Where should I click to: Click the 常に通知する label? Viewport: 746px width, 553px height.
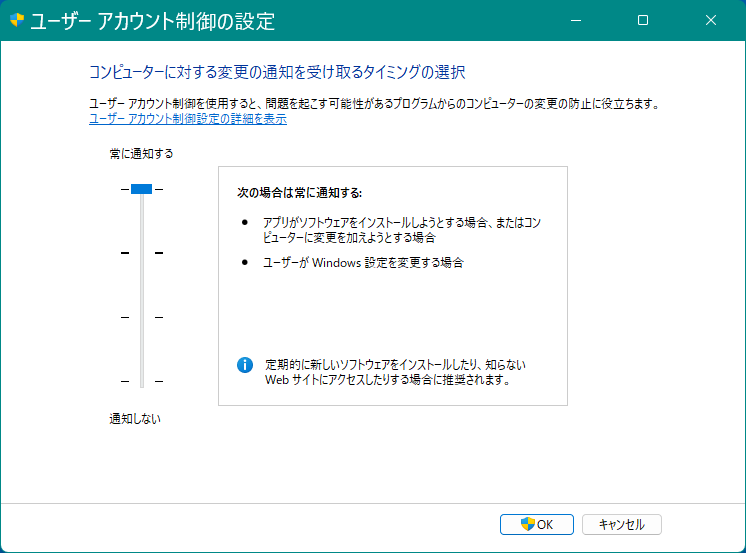click(141, 154)
